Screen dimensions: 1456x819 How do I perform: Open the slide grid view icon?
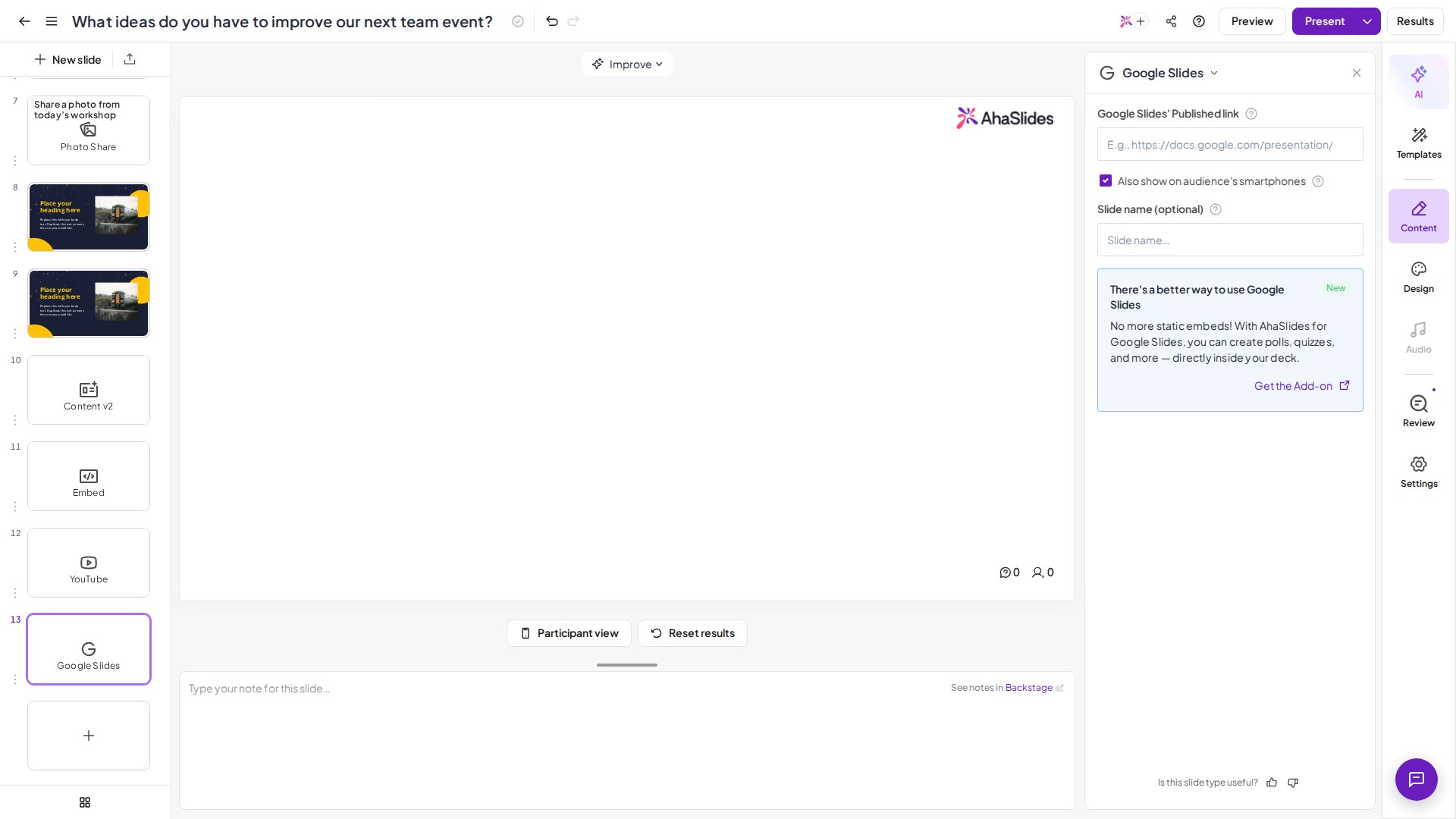point(85,802)
